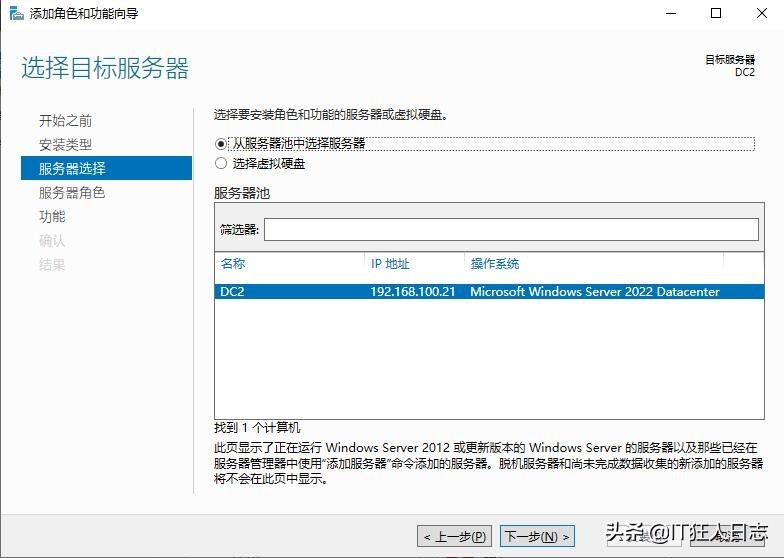Image resolution: width=784 pixels, height=558 pixels.
Task: Minimize the wizard window
Action: [x=671, y=14]
